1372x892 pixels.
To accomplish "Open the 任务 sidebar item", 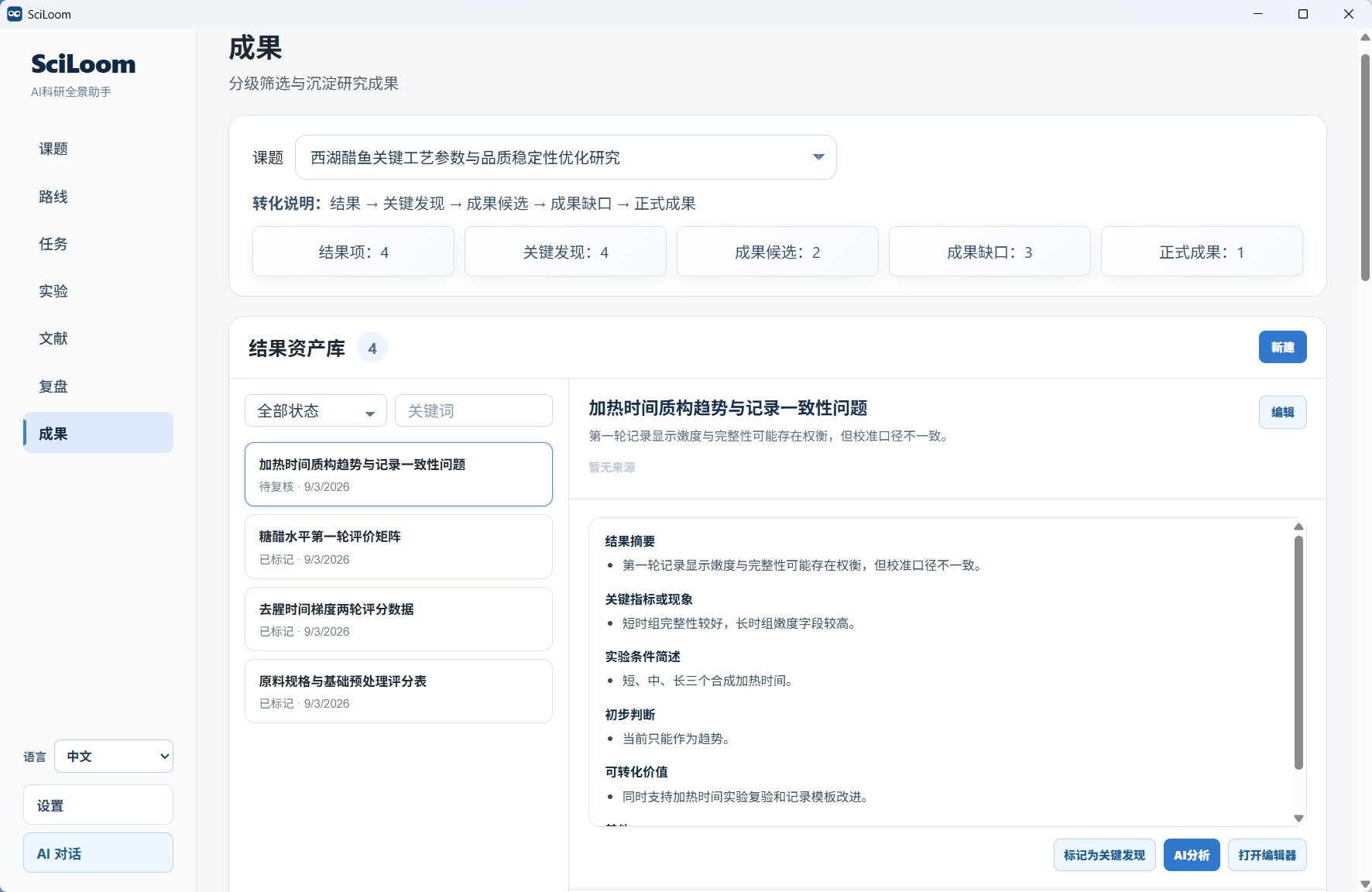I will (x=98, y=244).
